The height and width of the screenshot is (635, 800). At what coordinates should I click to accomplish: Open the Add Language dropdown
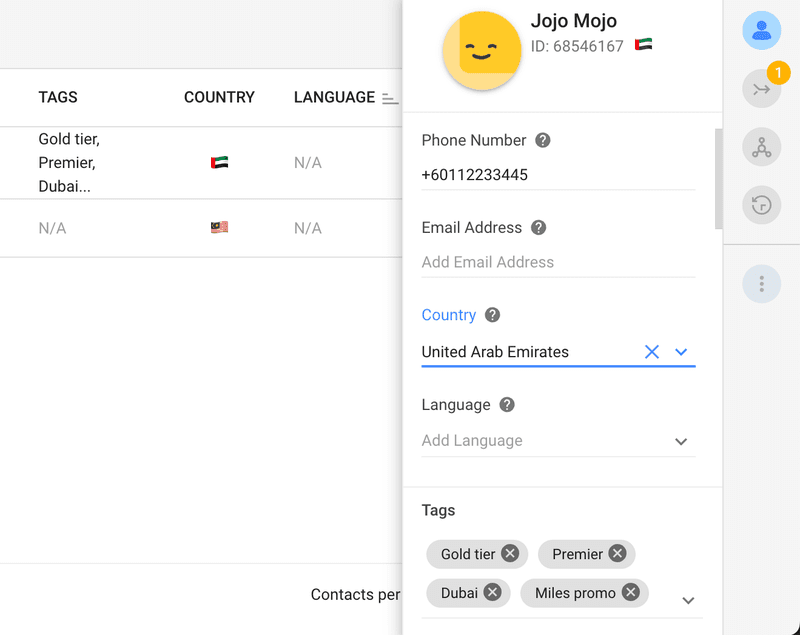point(558,441)
